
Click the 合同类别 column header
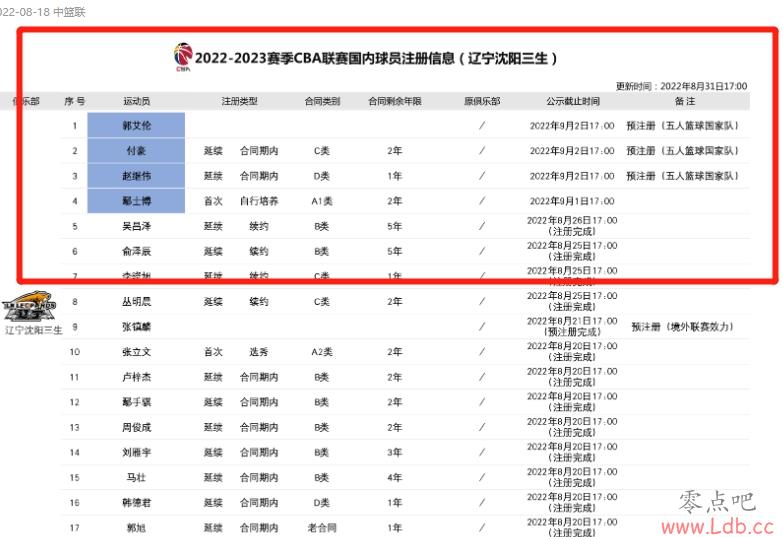(322, 101)
